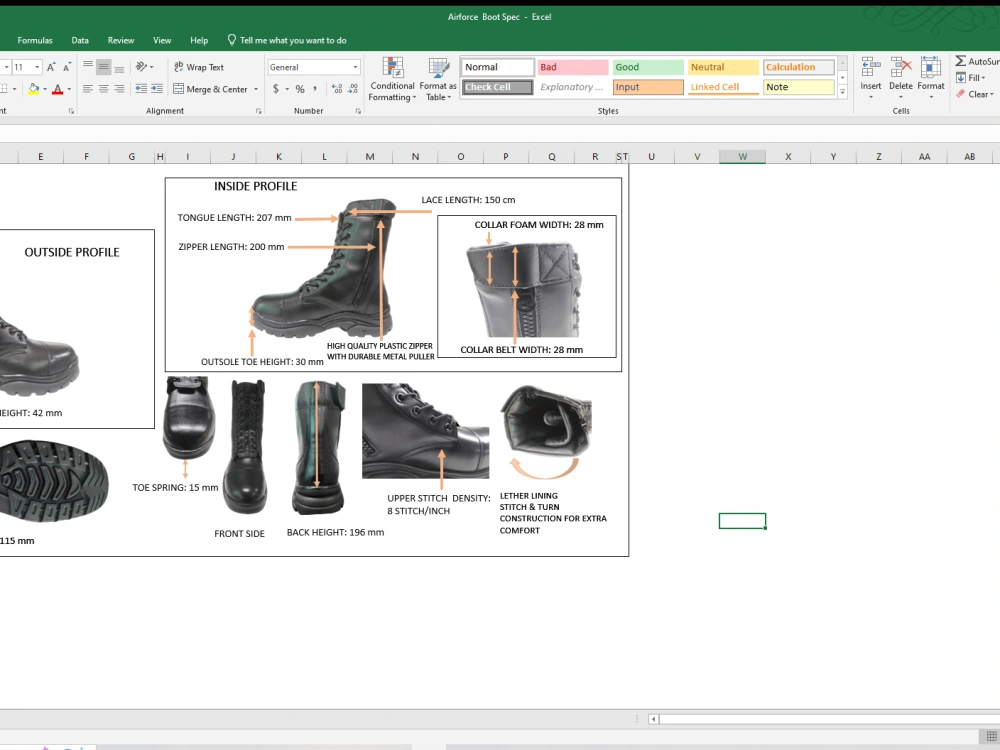Open the font size dropdown showing 11
Screen dimensions: 1000x750
[x=37, y=67]
